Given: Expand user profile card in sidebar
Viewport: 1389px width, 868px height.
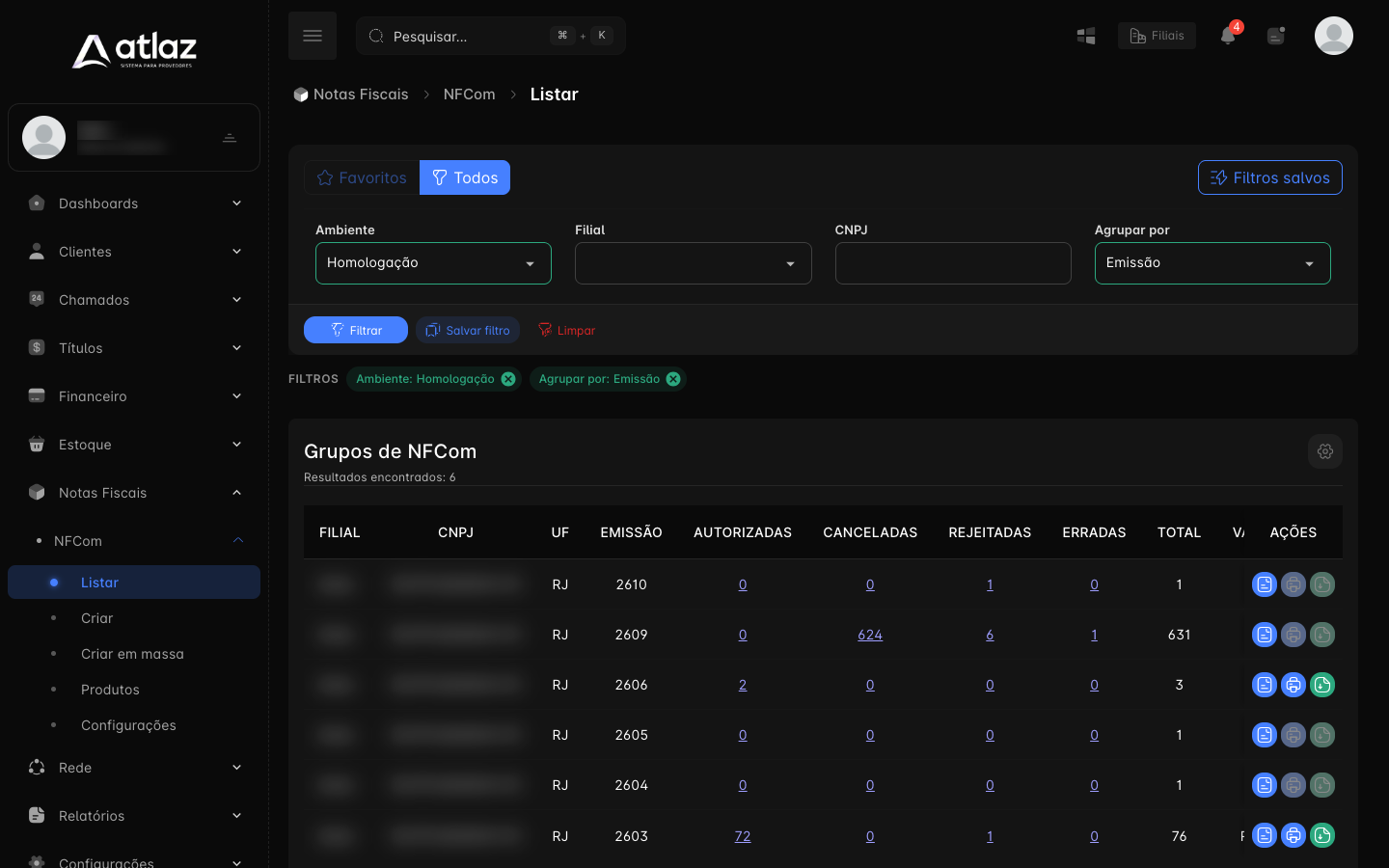Looking at the screenshot, I should pos(134,138).
